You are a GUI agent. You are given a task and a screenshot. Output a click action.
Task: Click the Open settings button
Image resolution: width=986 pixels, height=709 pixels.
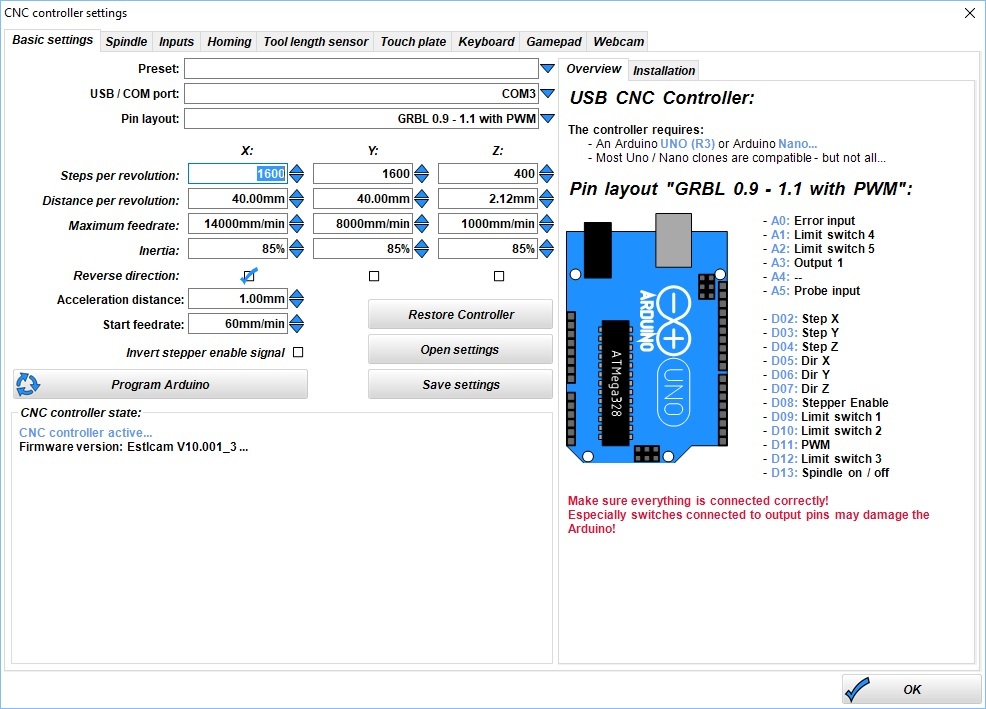tap(460, 350)
